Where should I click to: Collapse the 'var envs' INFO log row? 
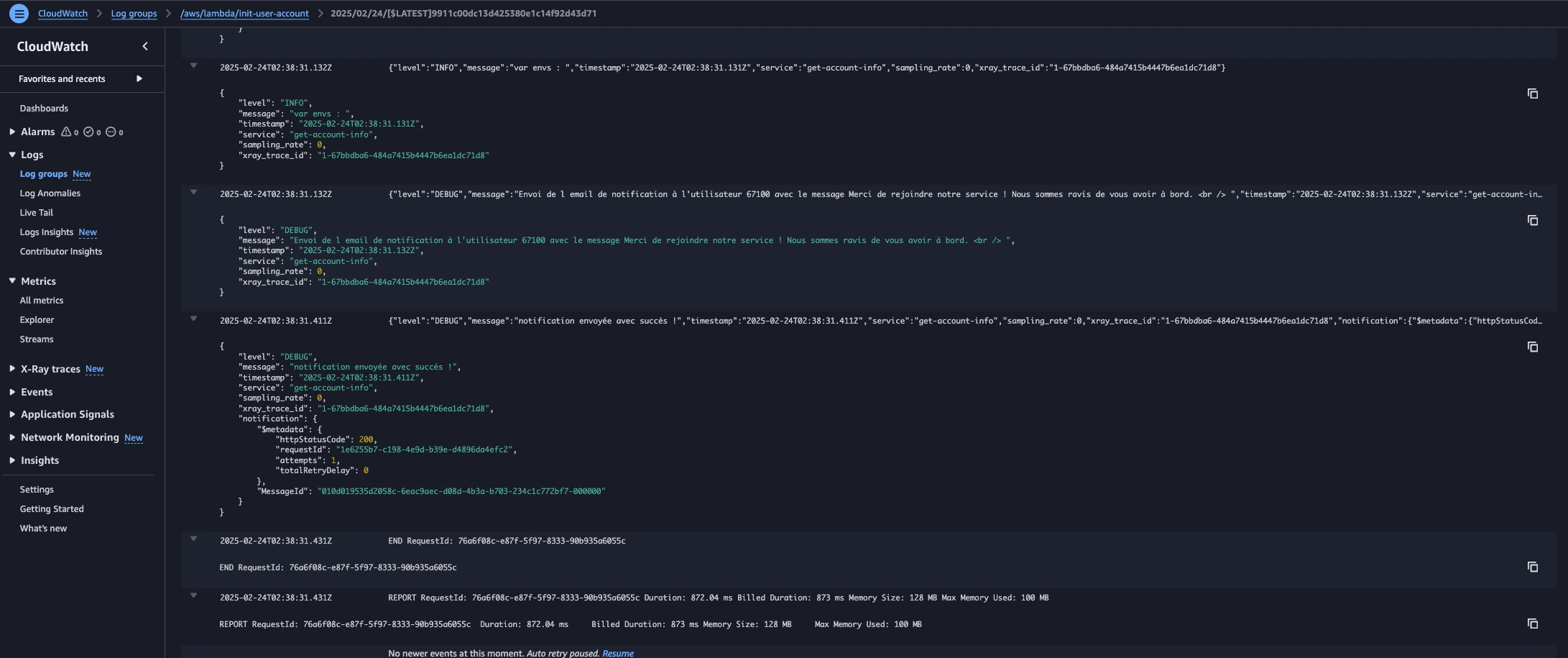[x=193, y=65]
